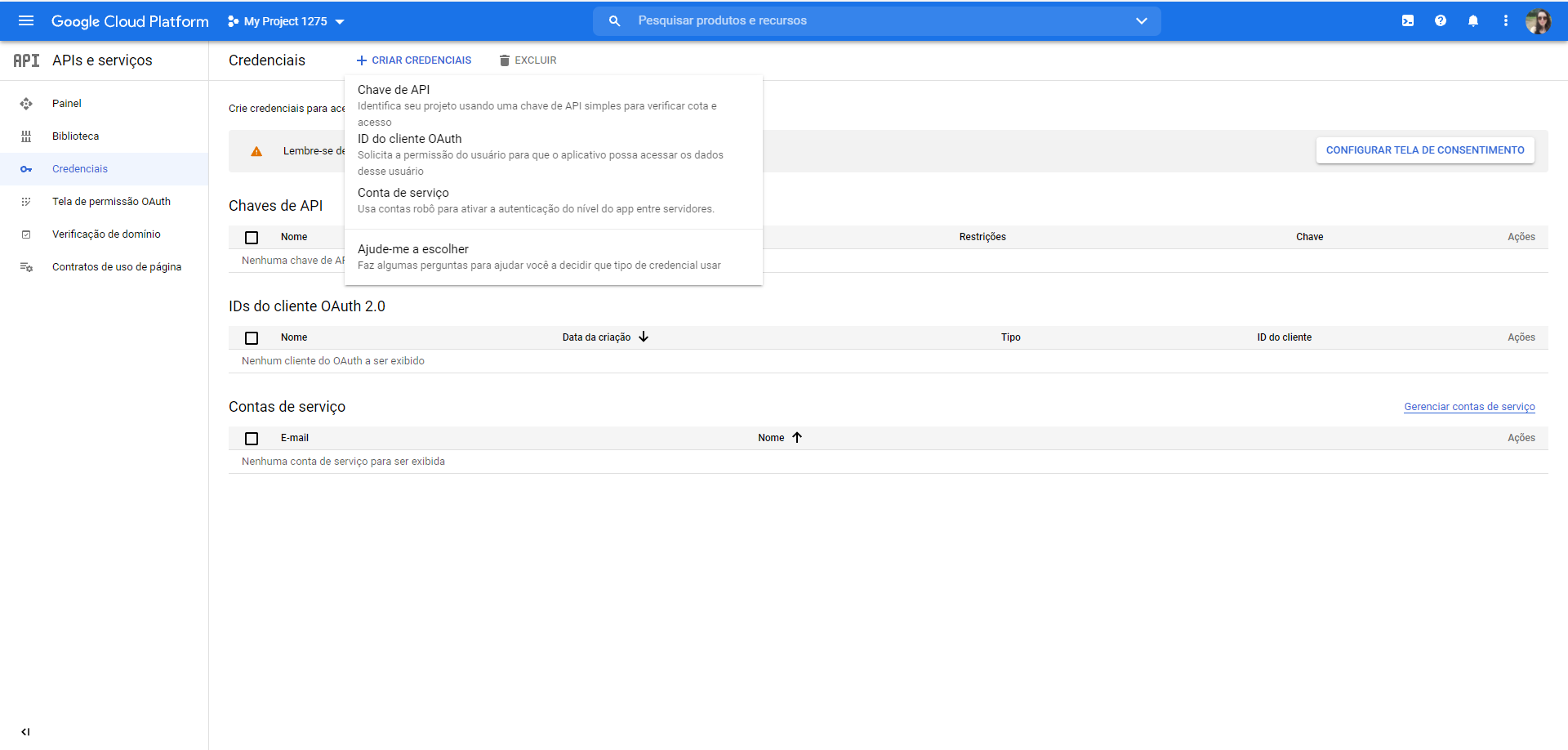Click the orange warning triangle icon
Screen dimensions: 1568x750
[256, 151]
